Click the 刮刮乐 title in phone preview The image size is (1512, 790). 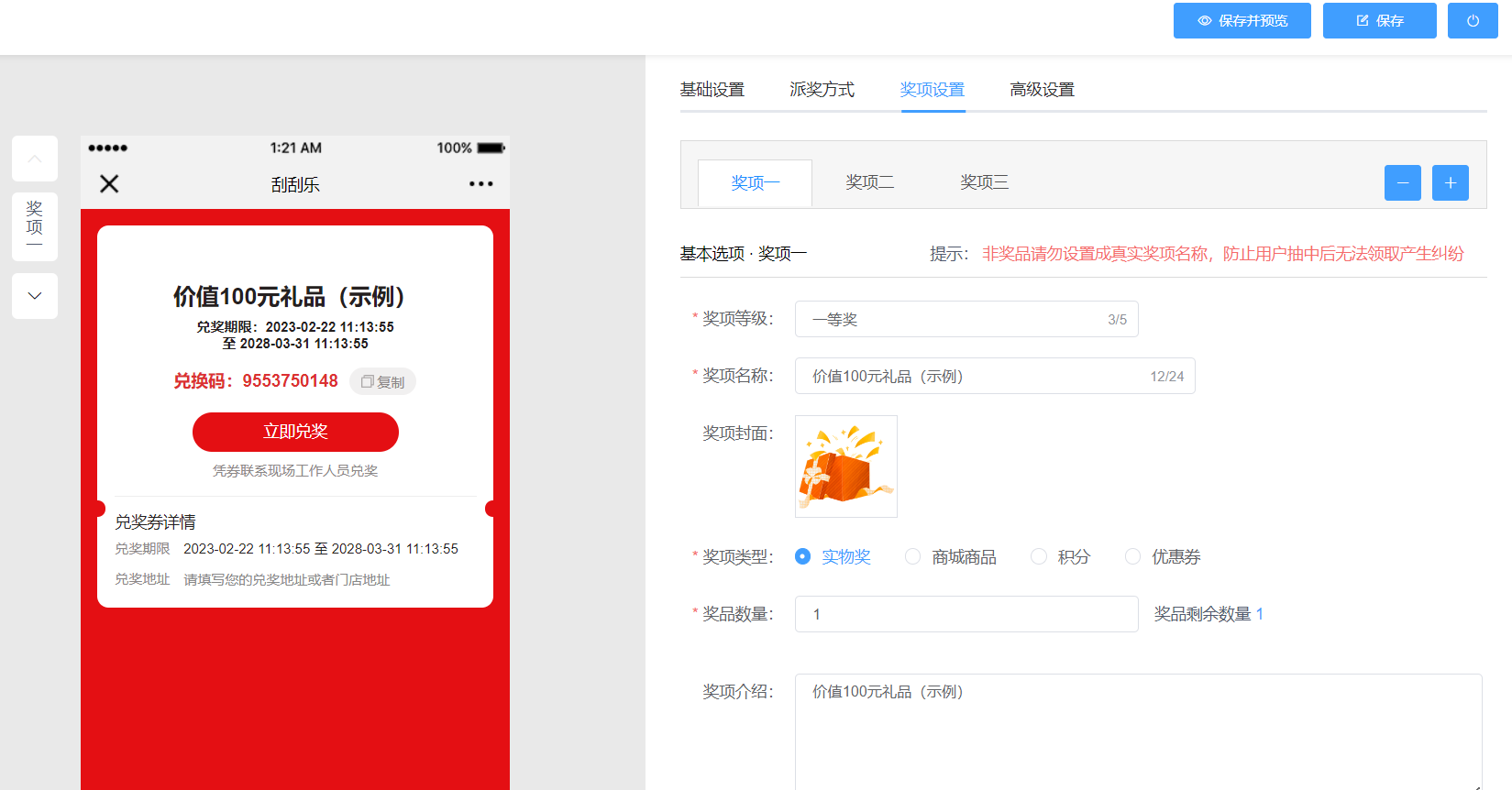(x=295, y=184)
